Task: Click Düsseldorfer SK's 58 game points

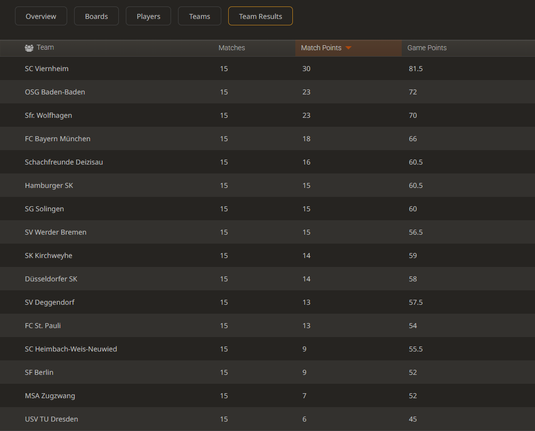Action: [413, 279]
